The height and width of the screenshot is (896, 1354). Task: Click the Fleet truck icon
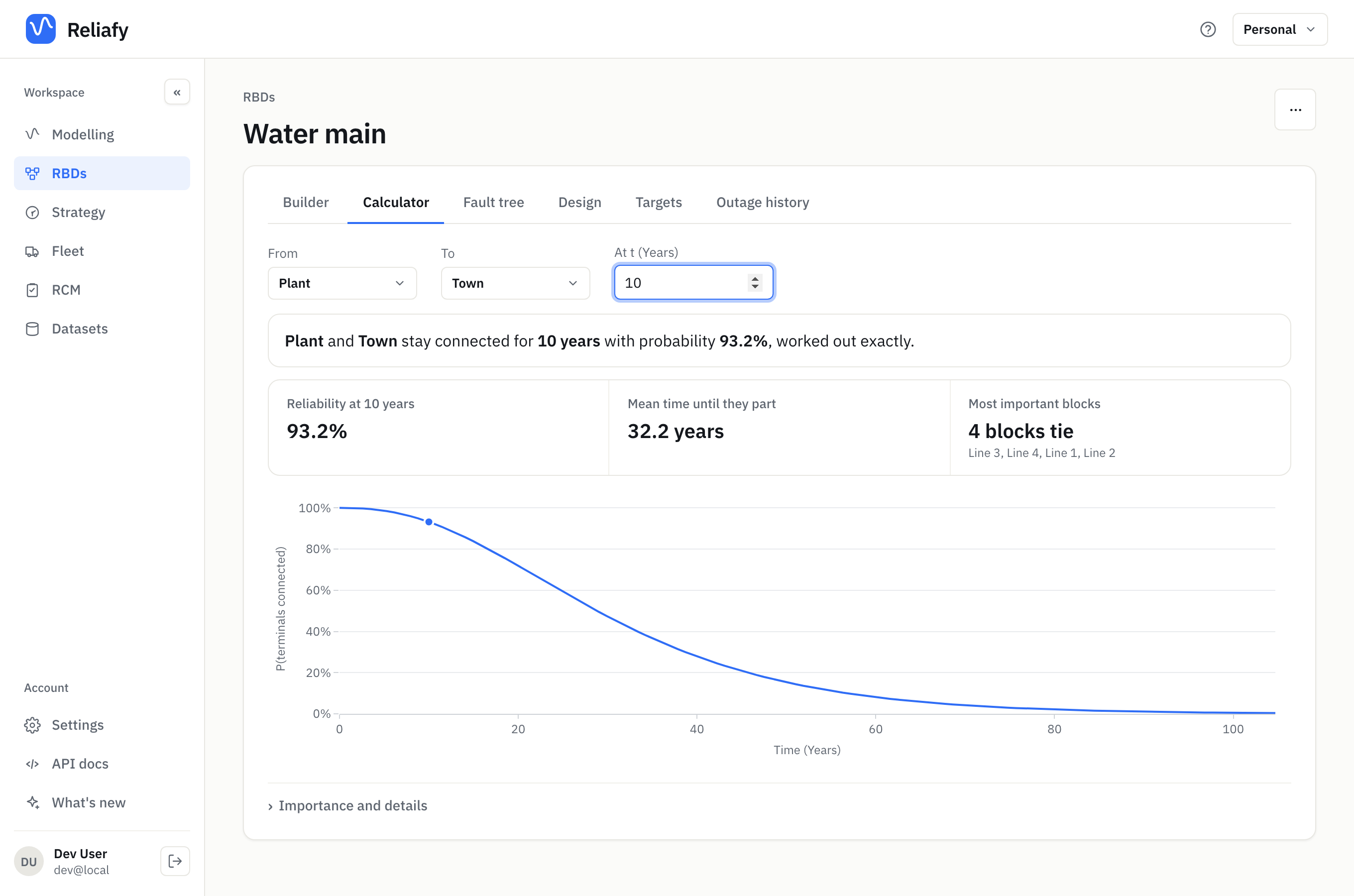click(x=32, y=251)
